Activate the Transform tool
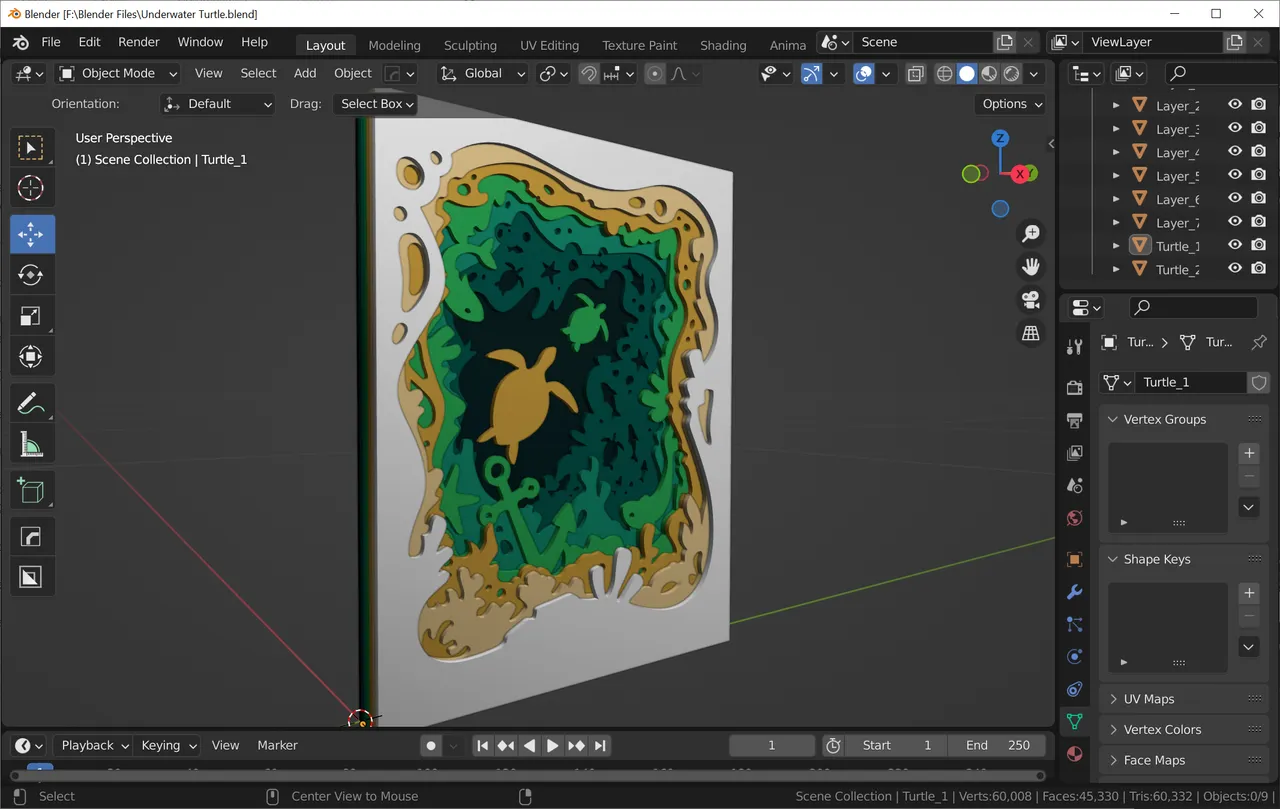Screen dimensions: 1280x809 pyautogui.click(x=32, y=357)
